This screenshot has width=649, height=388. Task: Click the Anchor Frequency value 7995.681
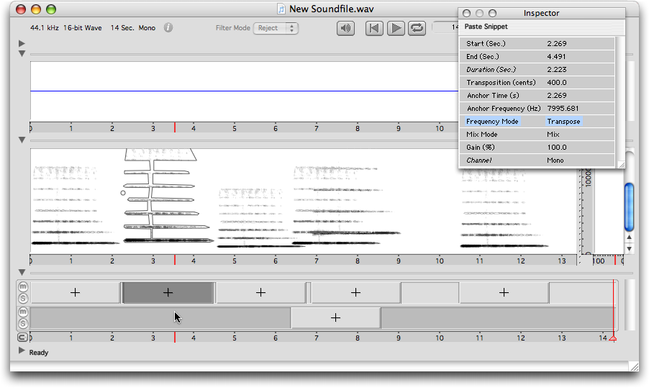pos(563,108)
